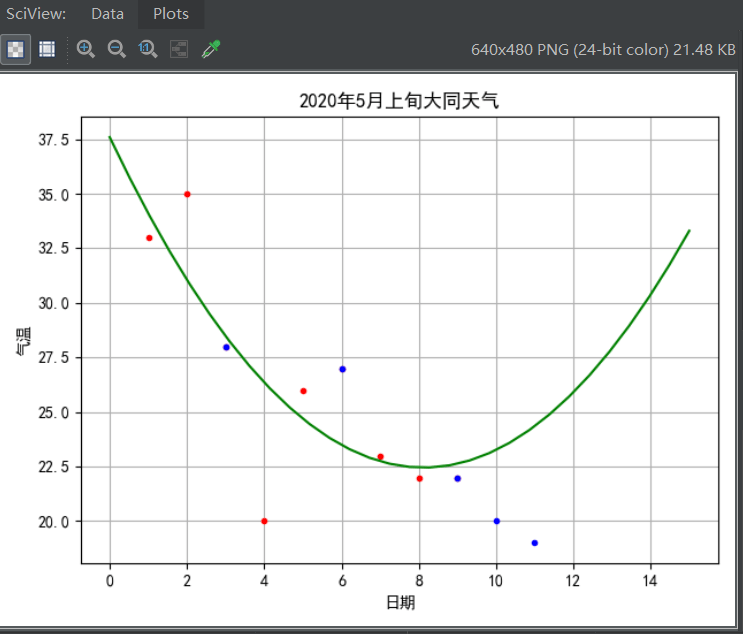Toggle the grid lines display icon

(x=47, y=49)
